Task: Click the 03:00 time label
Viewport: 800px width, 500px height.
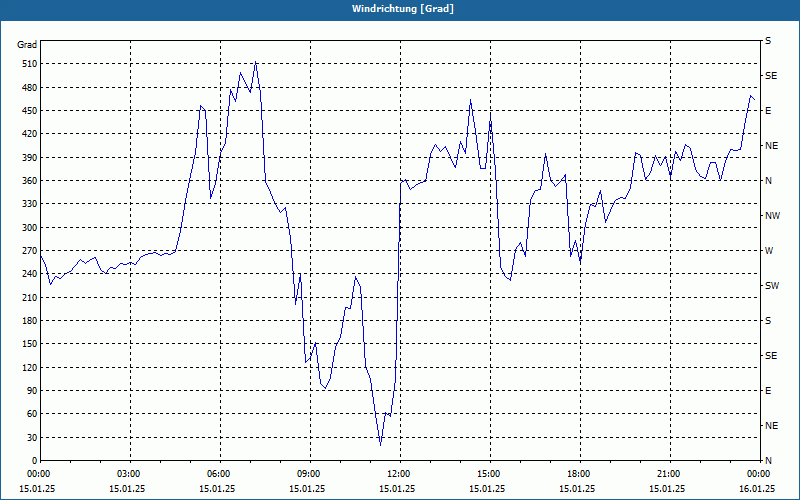Action: tap(130, 474)
